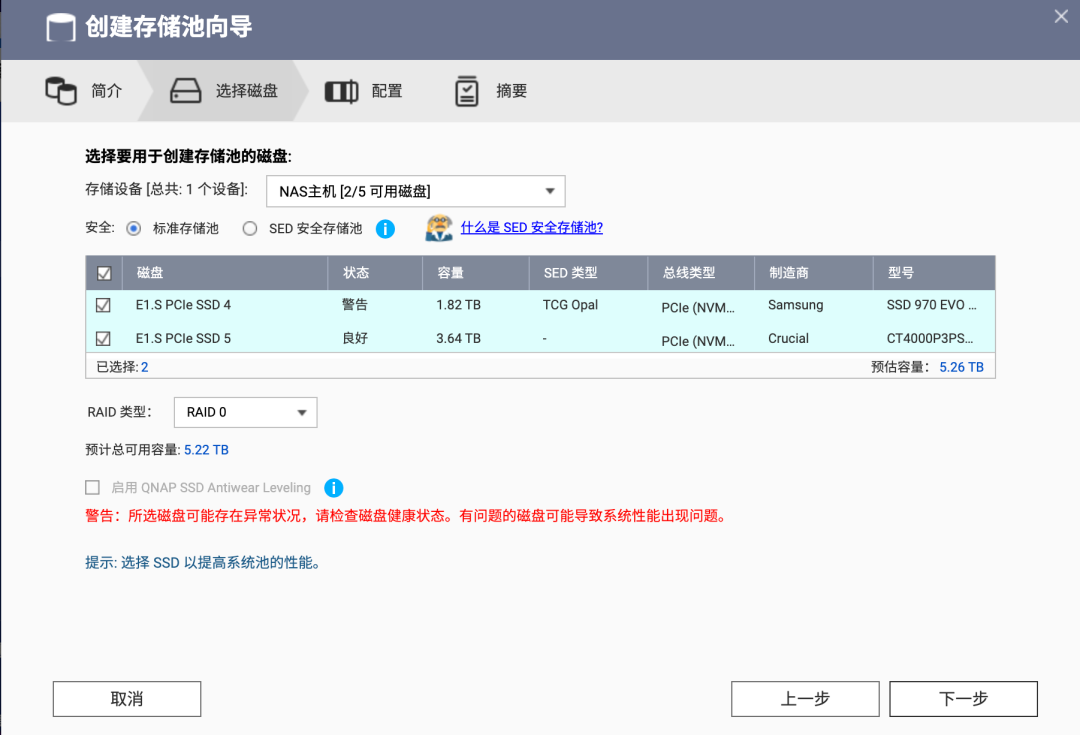Choose the SED 安全存储池 radio option

(x=250, y=228)
